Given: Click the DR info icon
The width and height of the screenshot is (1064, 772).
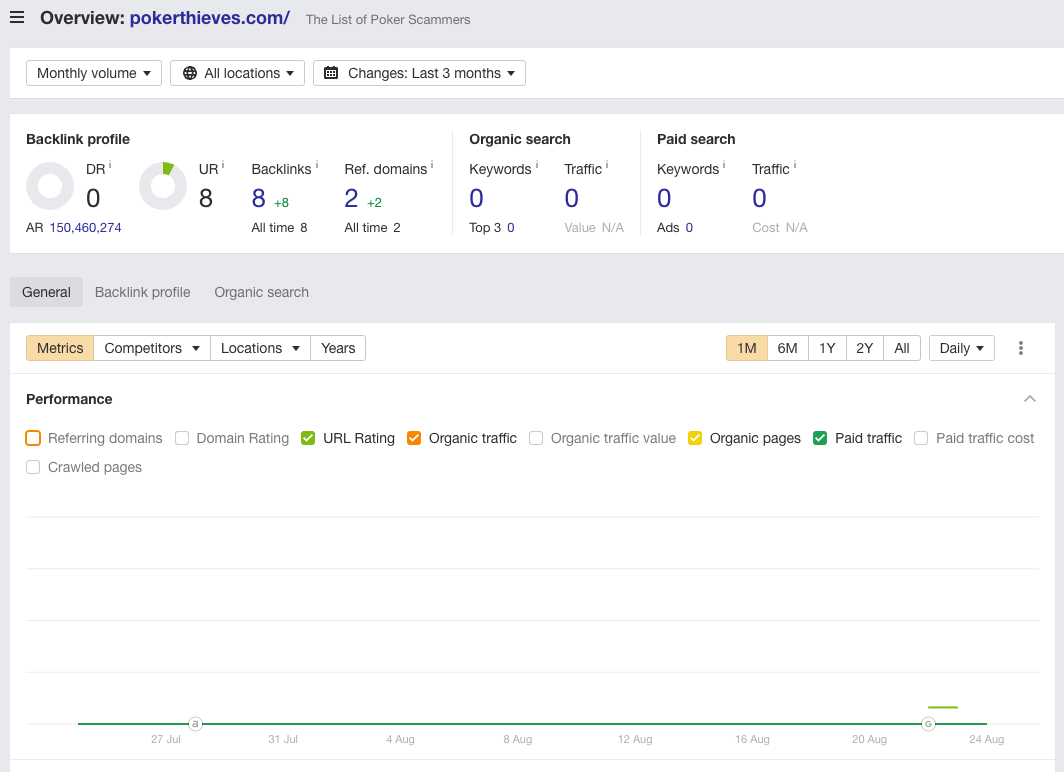Looking at the screenshot, I should pos(110,165).
